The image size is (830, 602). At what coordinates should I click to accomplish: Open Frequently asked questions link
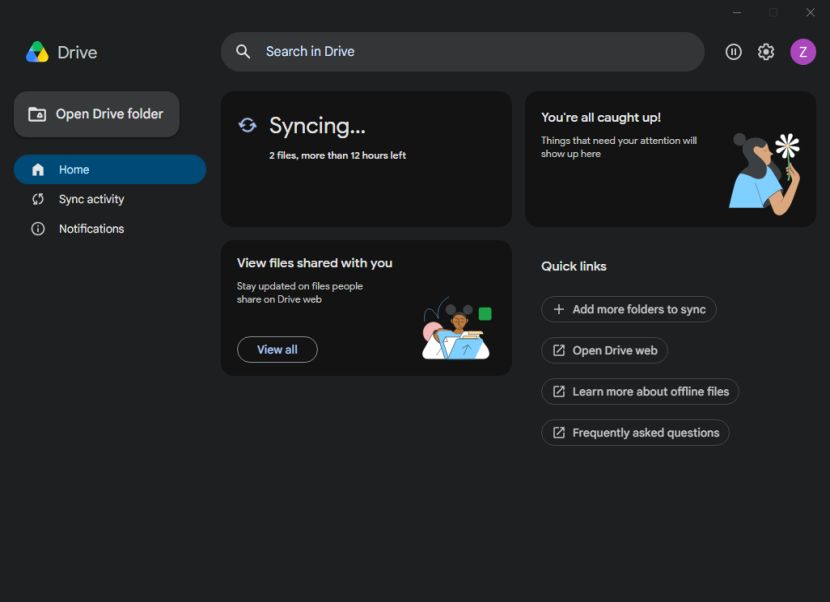click(x=635, y=433)
